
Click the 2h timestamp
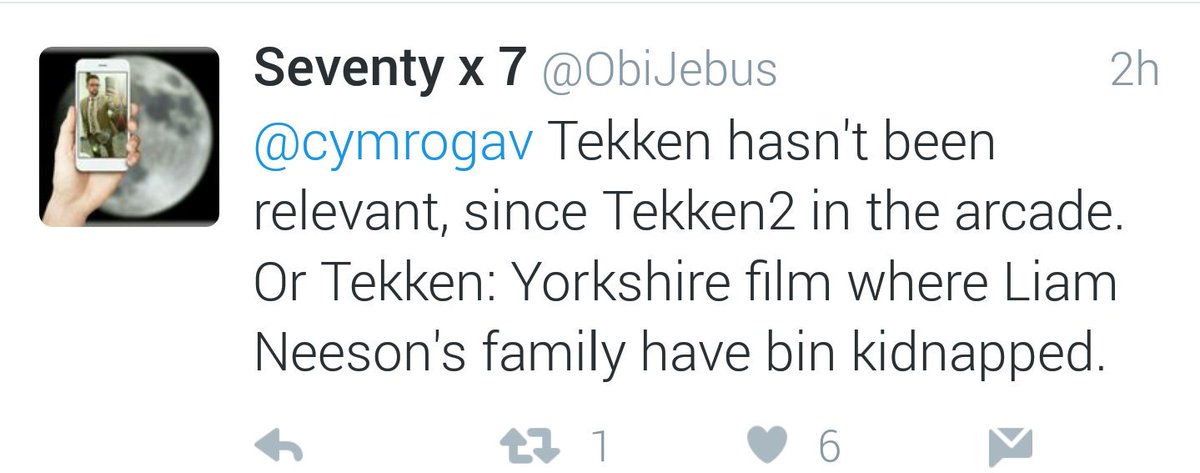pyautogui.click(x=1134, y=72)
